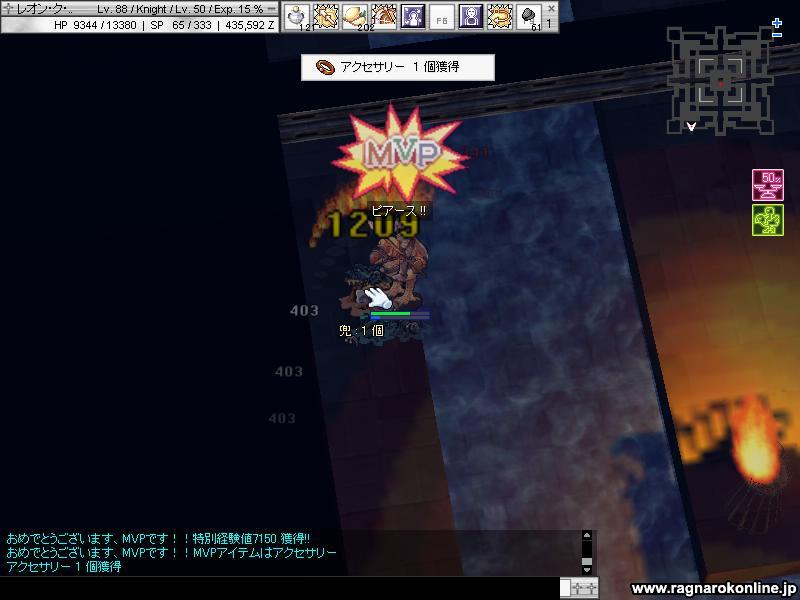Zoom out the minimap with minus
This screenshot has height=600, width=800.
[777, 35]
